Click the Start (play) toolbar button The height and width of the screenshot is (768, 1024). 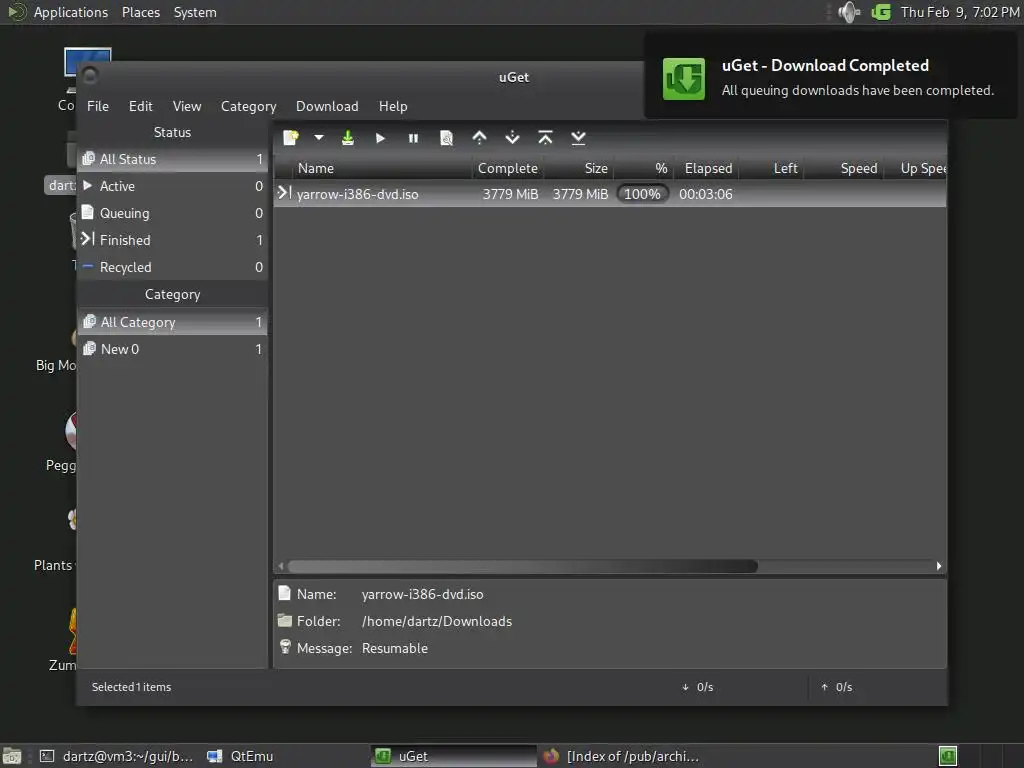[x=380, y=138]
